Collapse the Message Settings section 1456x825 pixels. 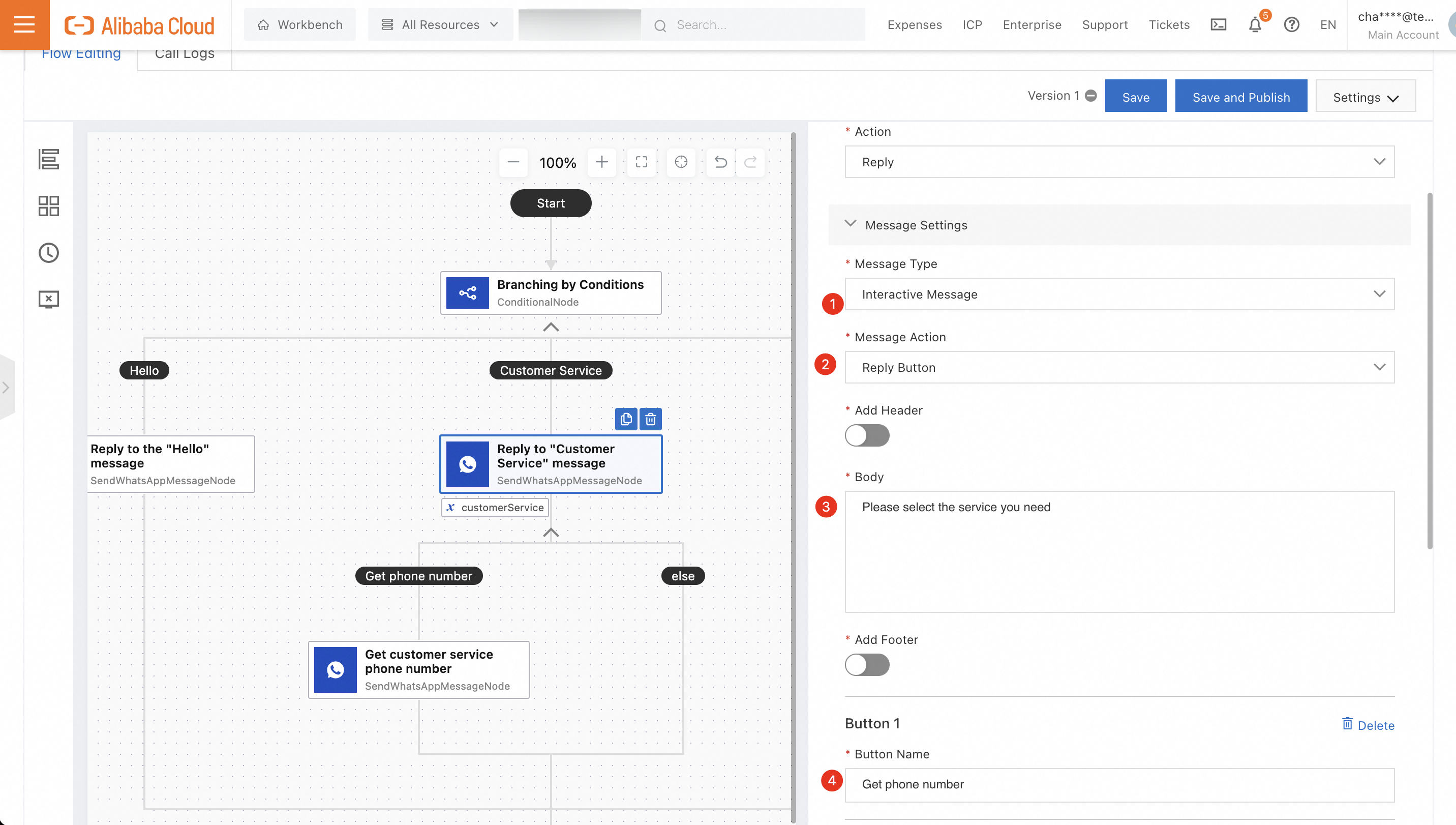tap(850, 224)
